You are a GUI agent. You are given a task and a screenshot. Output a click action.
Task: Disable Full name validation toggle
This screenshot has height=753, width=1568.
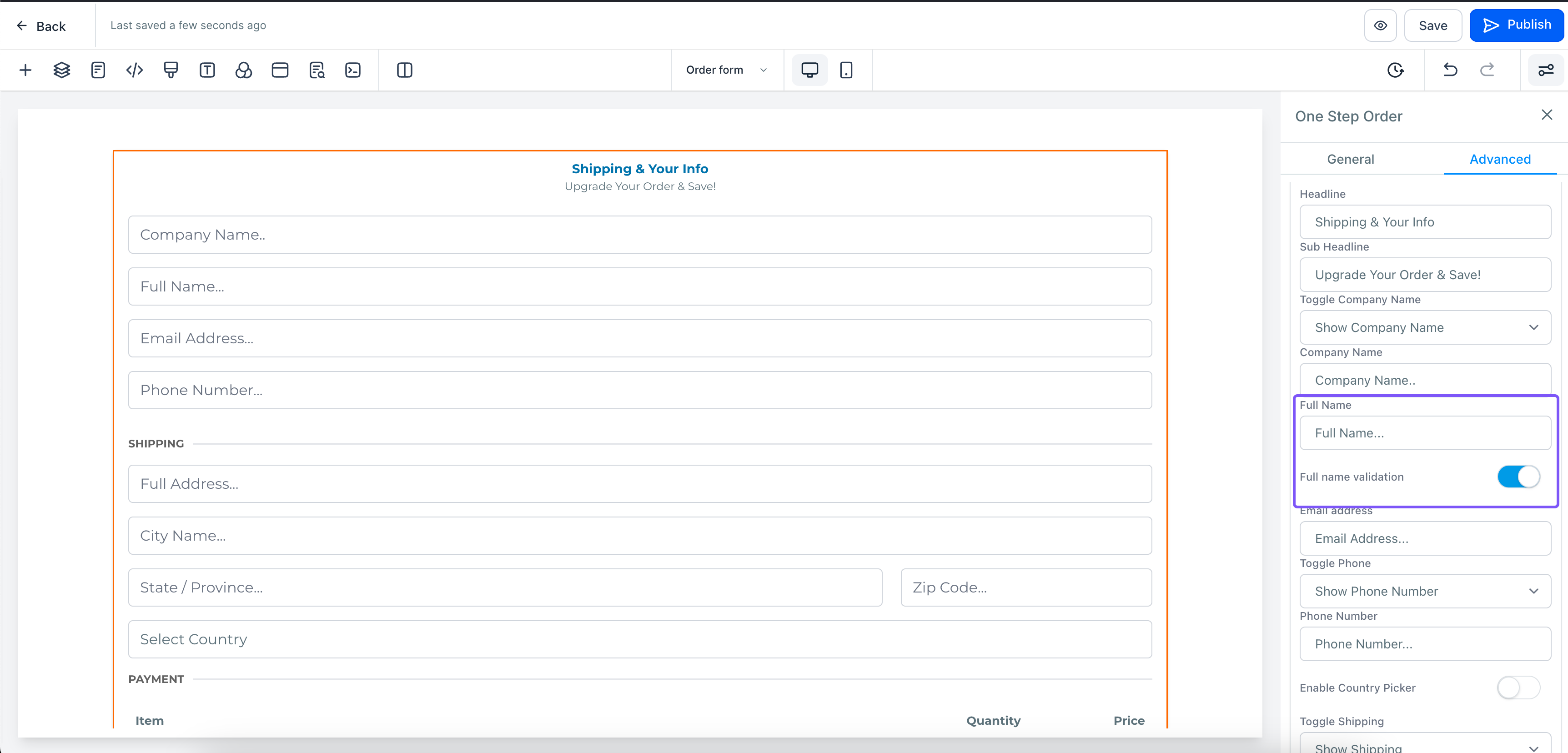point(1518,477)
